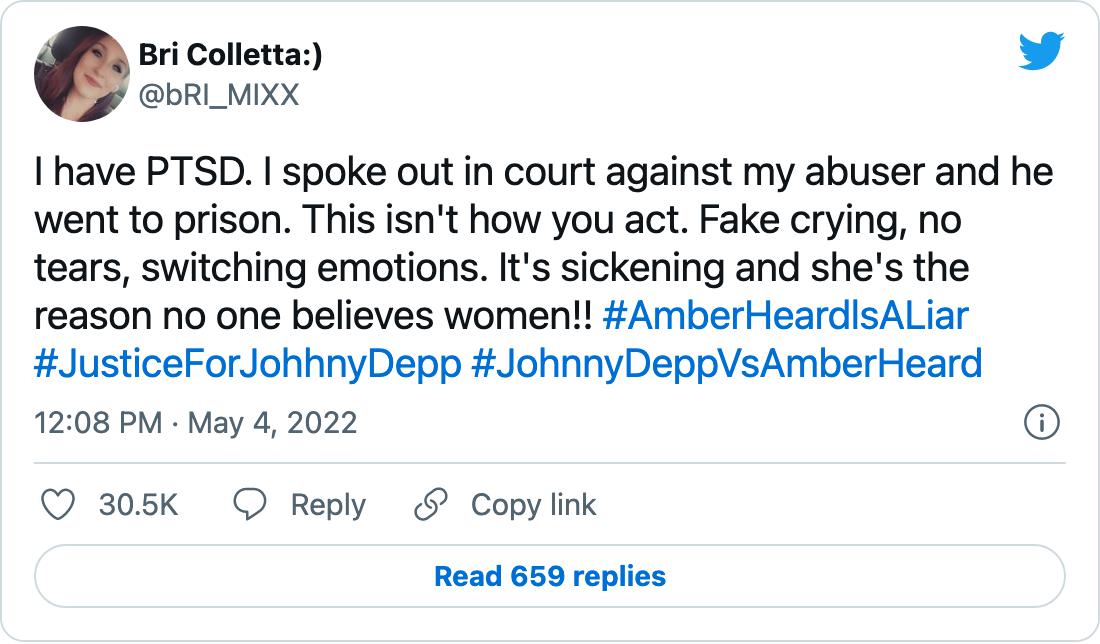
Task: Click the reply speech bubble icon
Action: [x=248, y=505]
